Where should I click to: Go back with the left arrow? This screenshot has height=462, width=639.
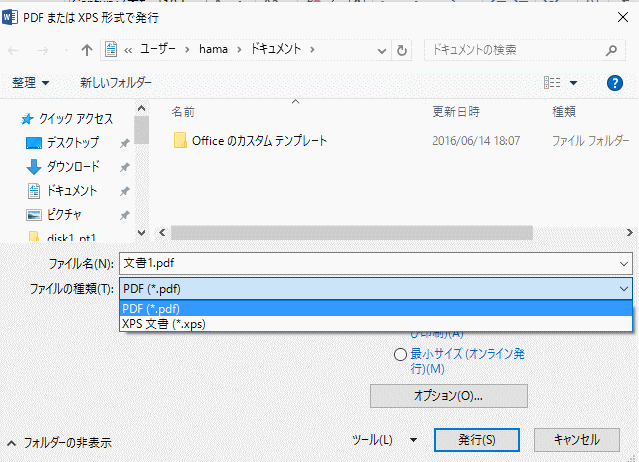pos(13,51)
